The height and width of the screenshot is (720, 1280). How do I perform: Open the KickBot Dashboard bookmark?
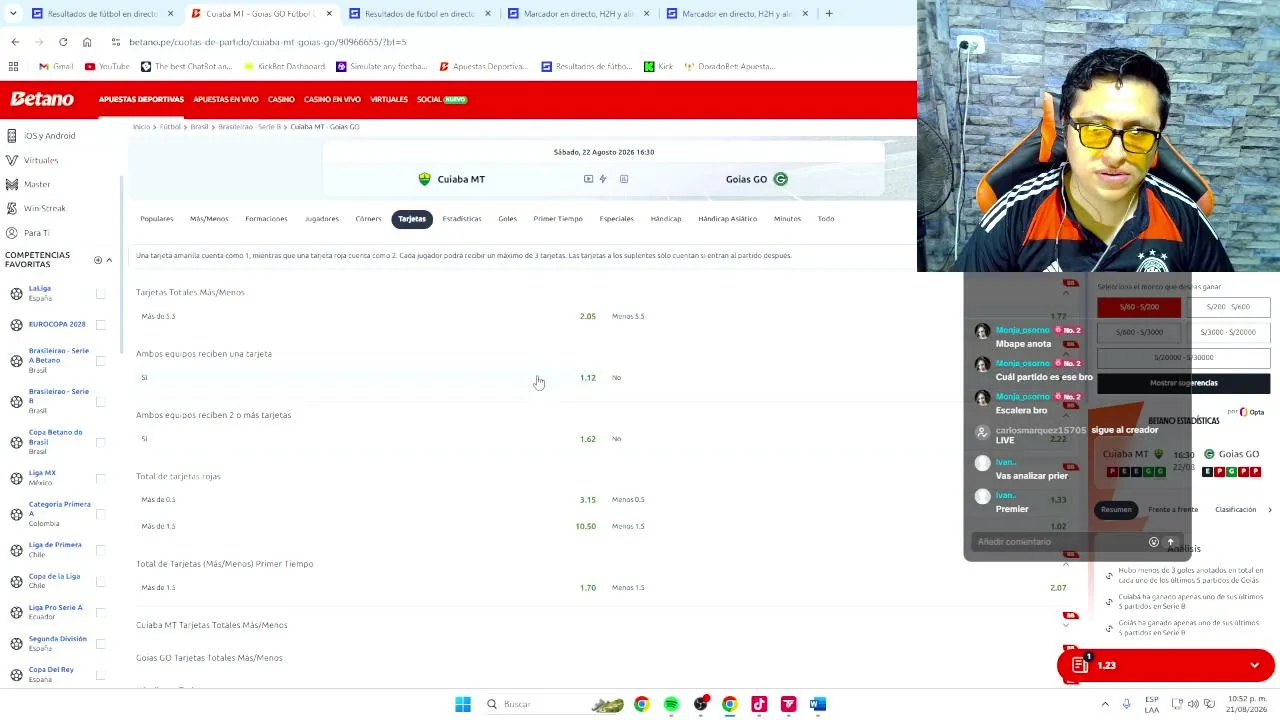[x=284, y=66]
